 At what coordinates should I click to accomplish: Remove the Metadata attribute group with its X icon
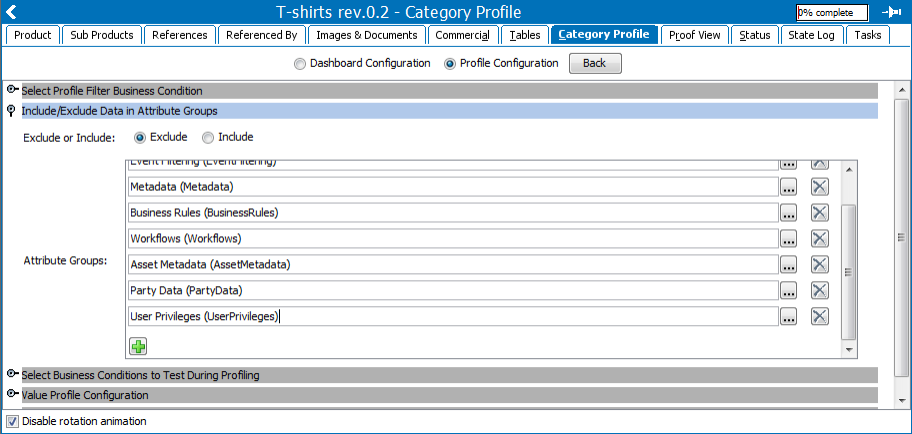[x=820, y=187]
